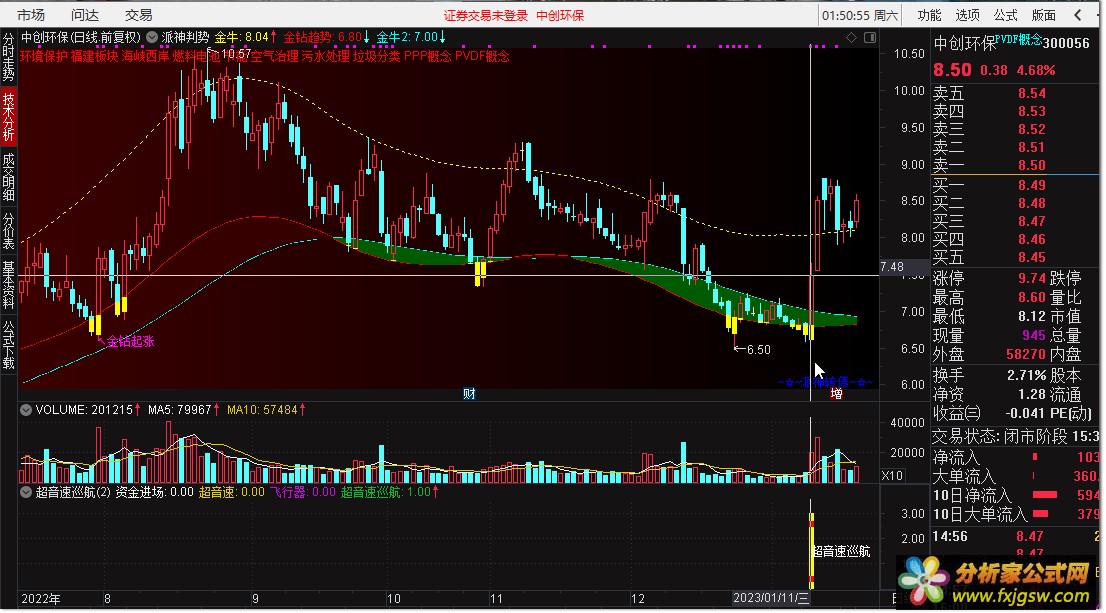Click the 污水处理 sector tag
1106x613 pixels.
326,56
